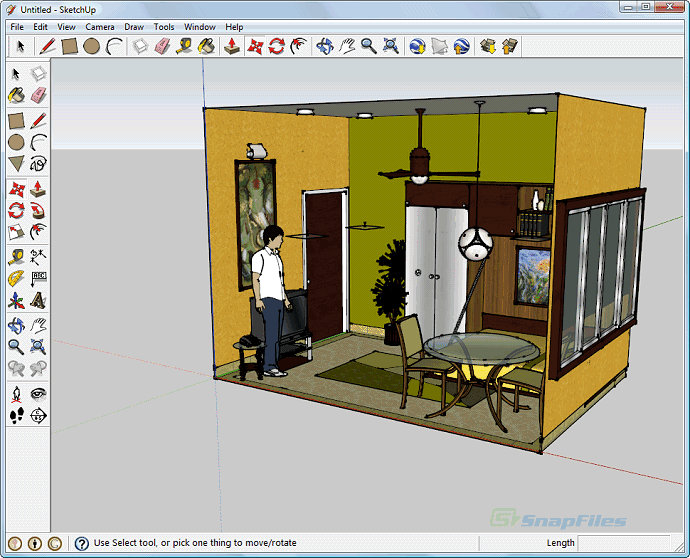Open the Draw menu
This screenshot has width=690, height=558.
click(x=134, y=27)
